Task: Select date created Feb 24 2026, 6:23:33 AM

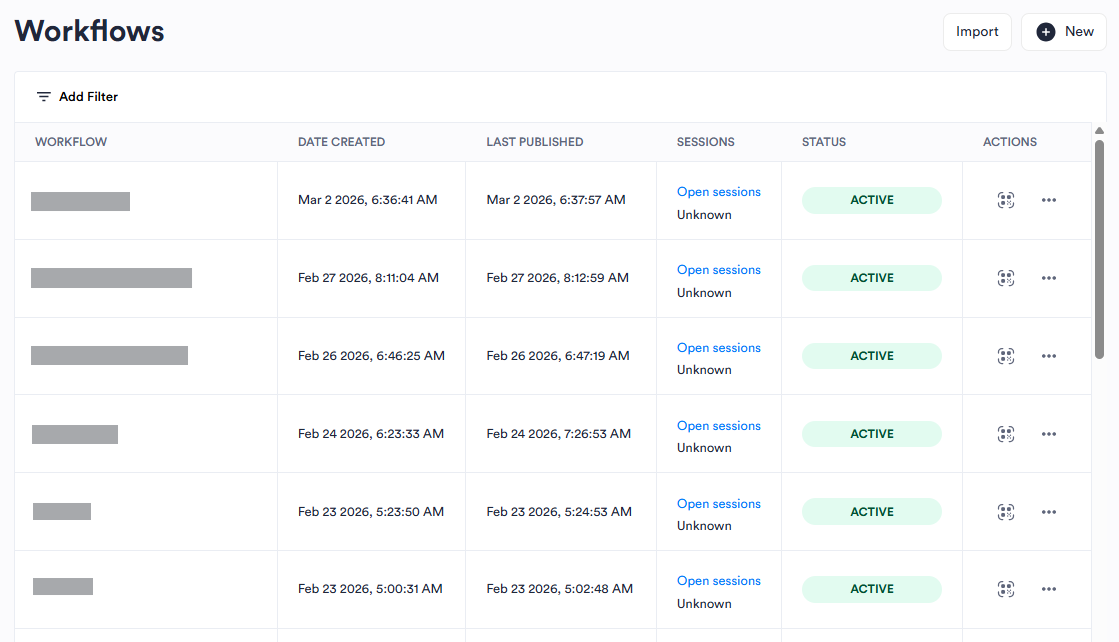Action: pos(371,434)
